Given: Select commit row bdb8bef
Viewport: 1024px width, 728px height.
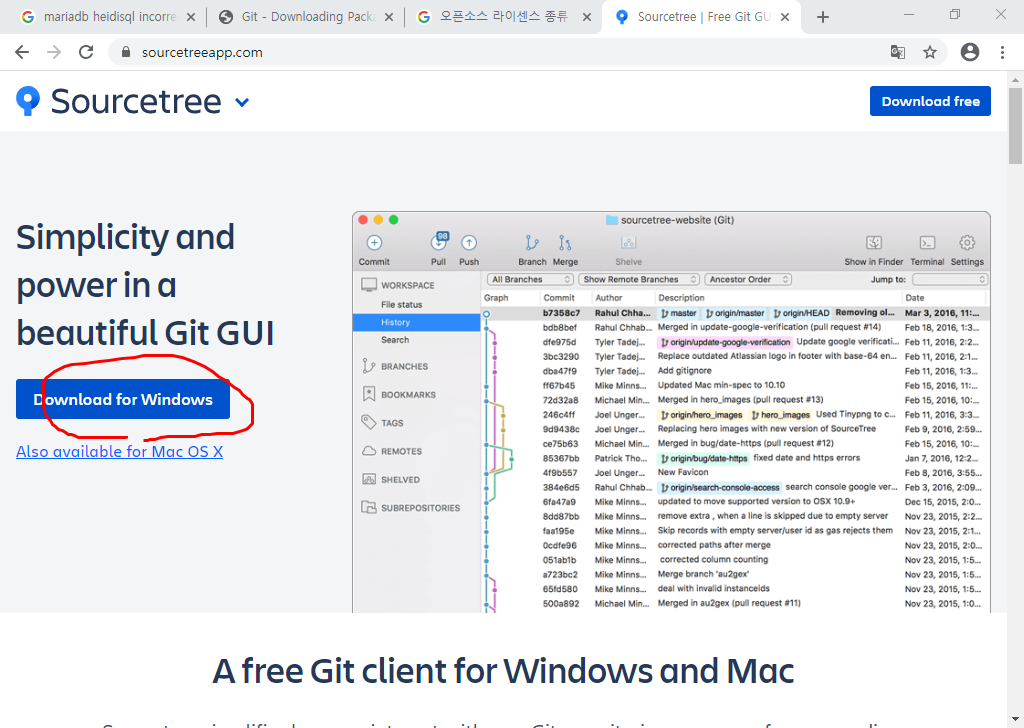Looking at the screenshot, I should pyautogui.click(x=735, y=328).
